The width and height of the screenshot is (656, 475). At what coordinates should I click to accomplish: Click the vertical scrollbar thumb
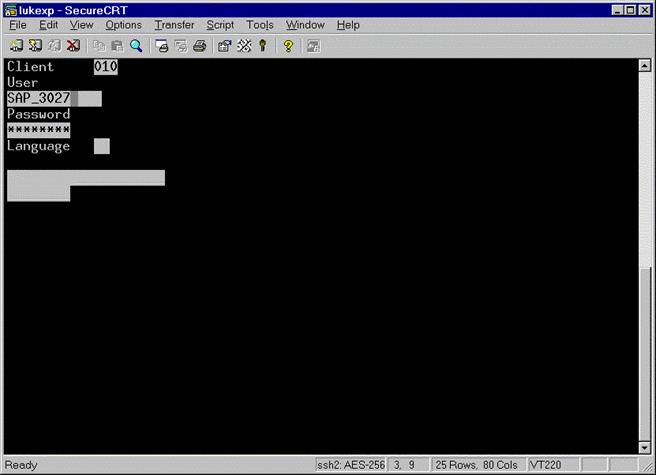(x=645, y=353)
